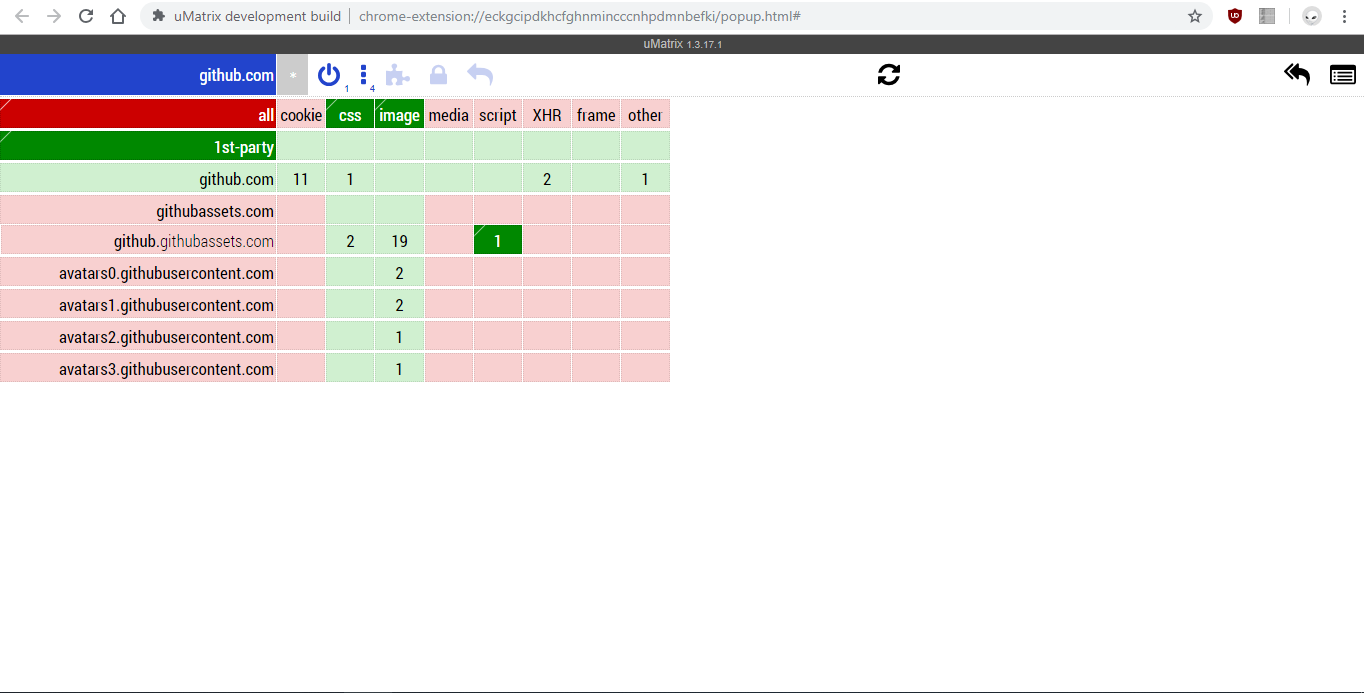This screenshot has width=1364, height=693.
Task: Click the green script cell for github.githubassets.com
Action: pyautogui.click(x=497, y=240)
